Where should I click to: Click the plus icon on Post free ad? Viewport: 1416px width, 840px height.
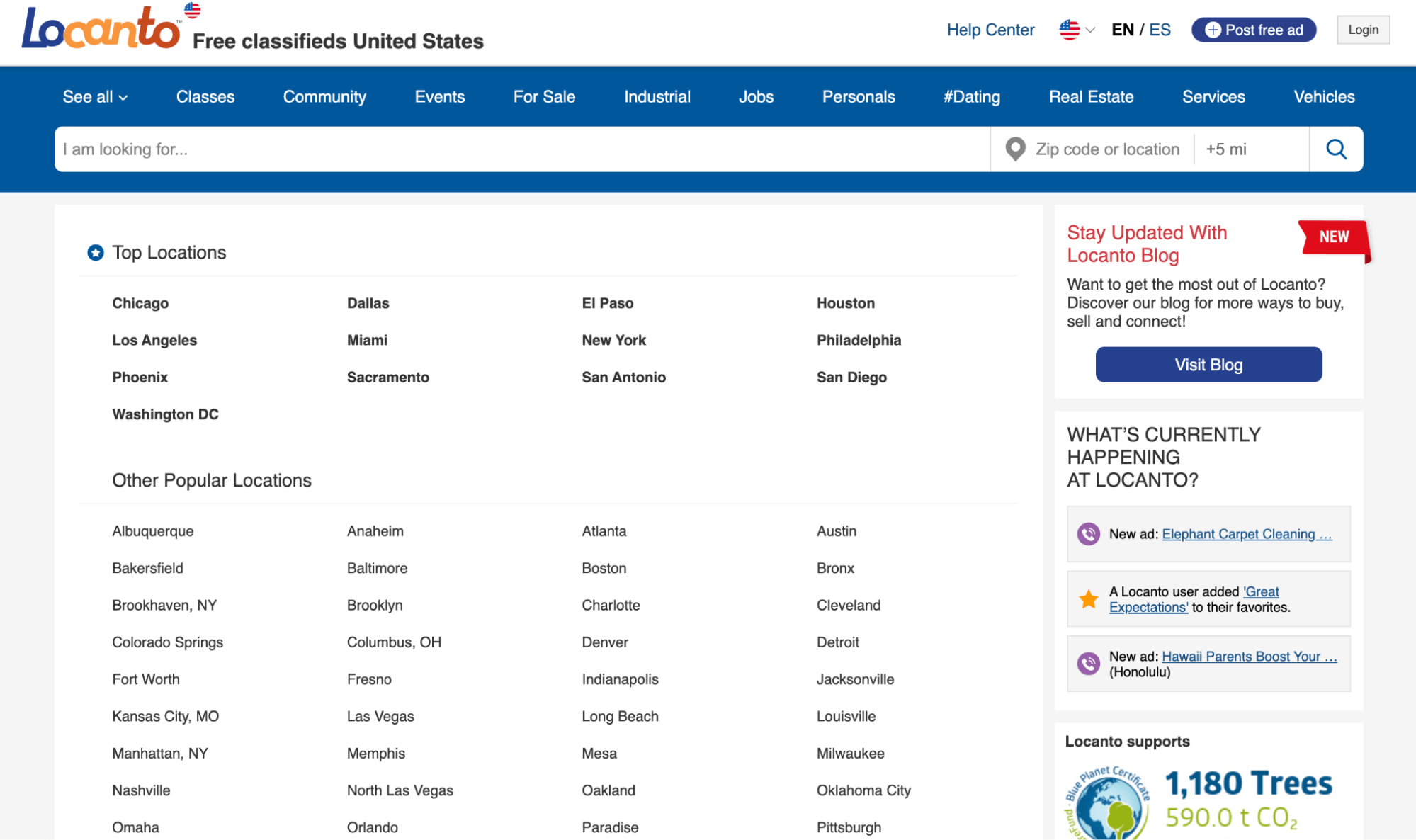(x=1213, y=29)
